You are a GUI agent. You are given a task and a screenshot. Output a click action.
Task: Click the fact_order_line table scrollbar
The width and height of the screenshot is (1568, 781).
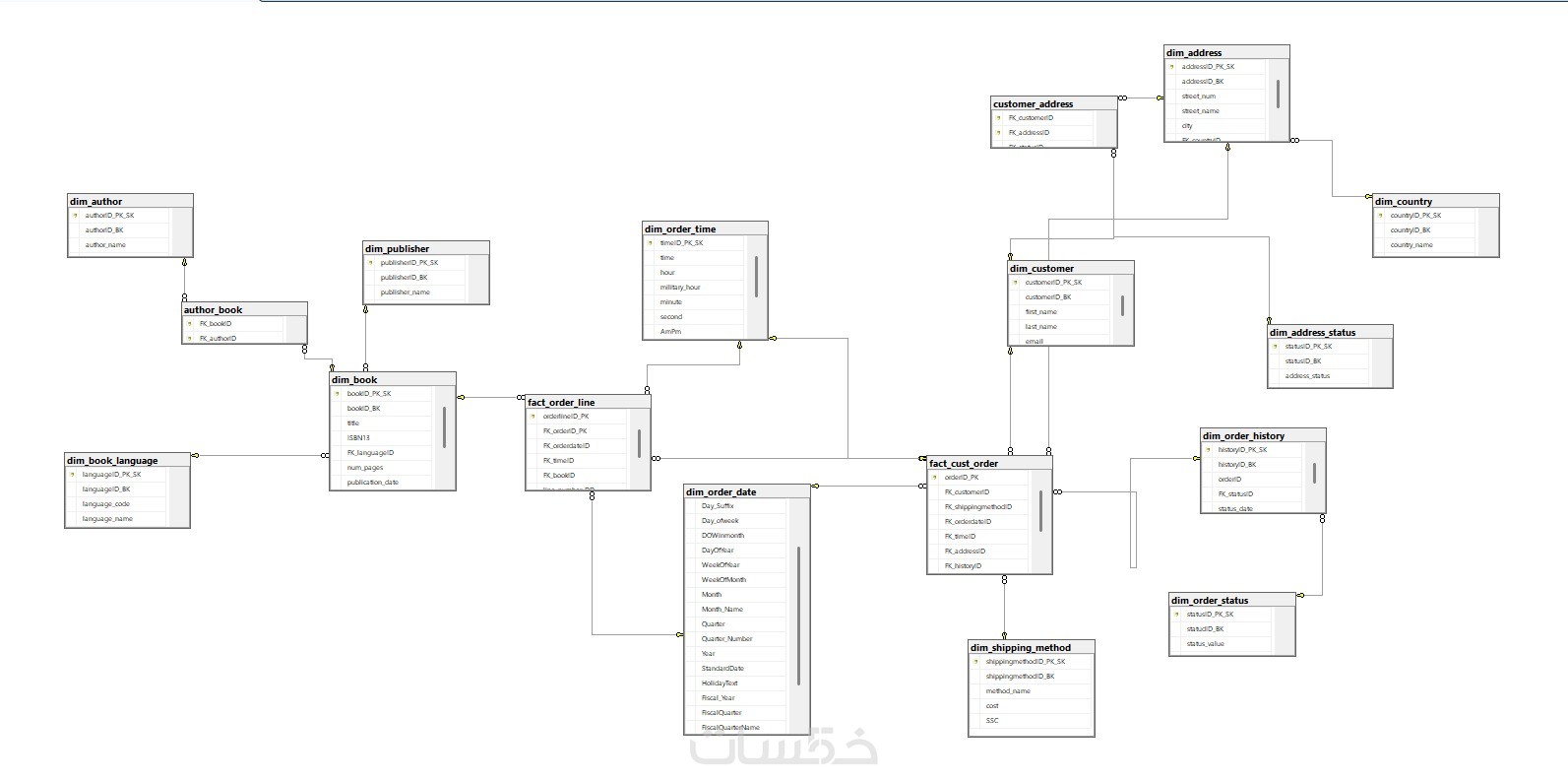(x=640, y=443)
